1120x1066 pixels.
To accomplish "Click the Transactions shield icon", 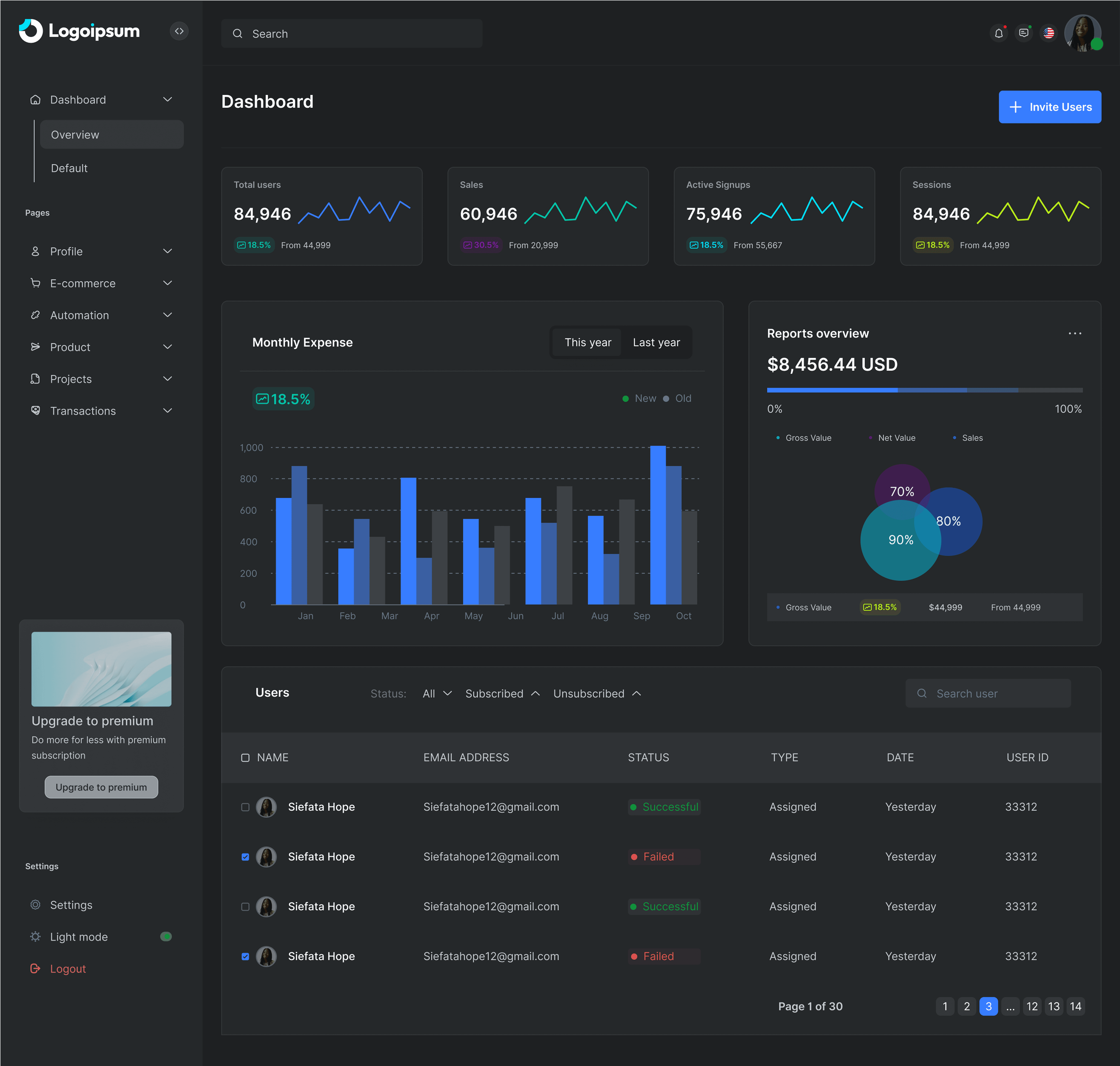I will pyautogui.click(x=35, y=410).
